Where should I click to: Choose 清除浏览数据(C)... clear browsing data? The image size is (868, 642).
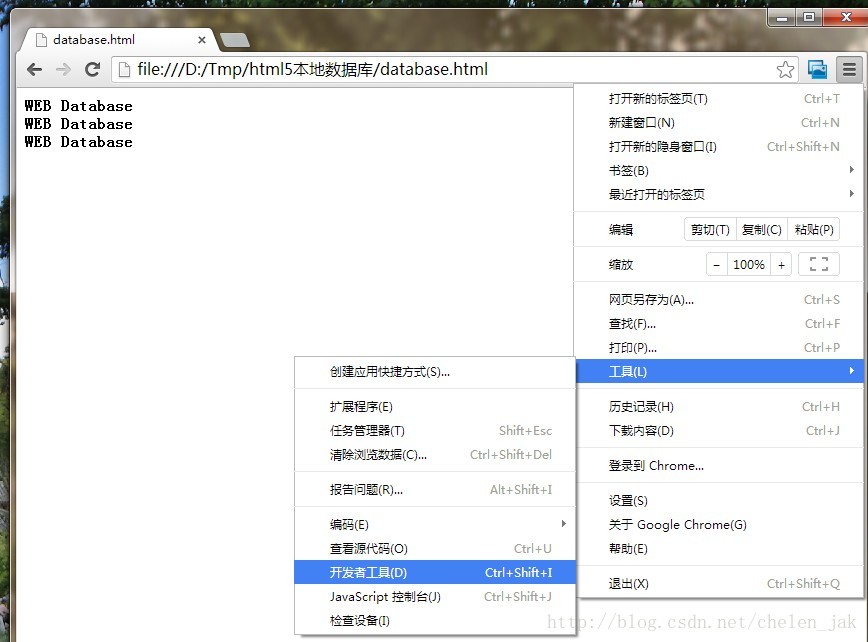435,454
